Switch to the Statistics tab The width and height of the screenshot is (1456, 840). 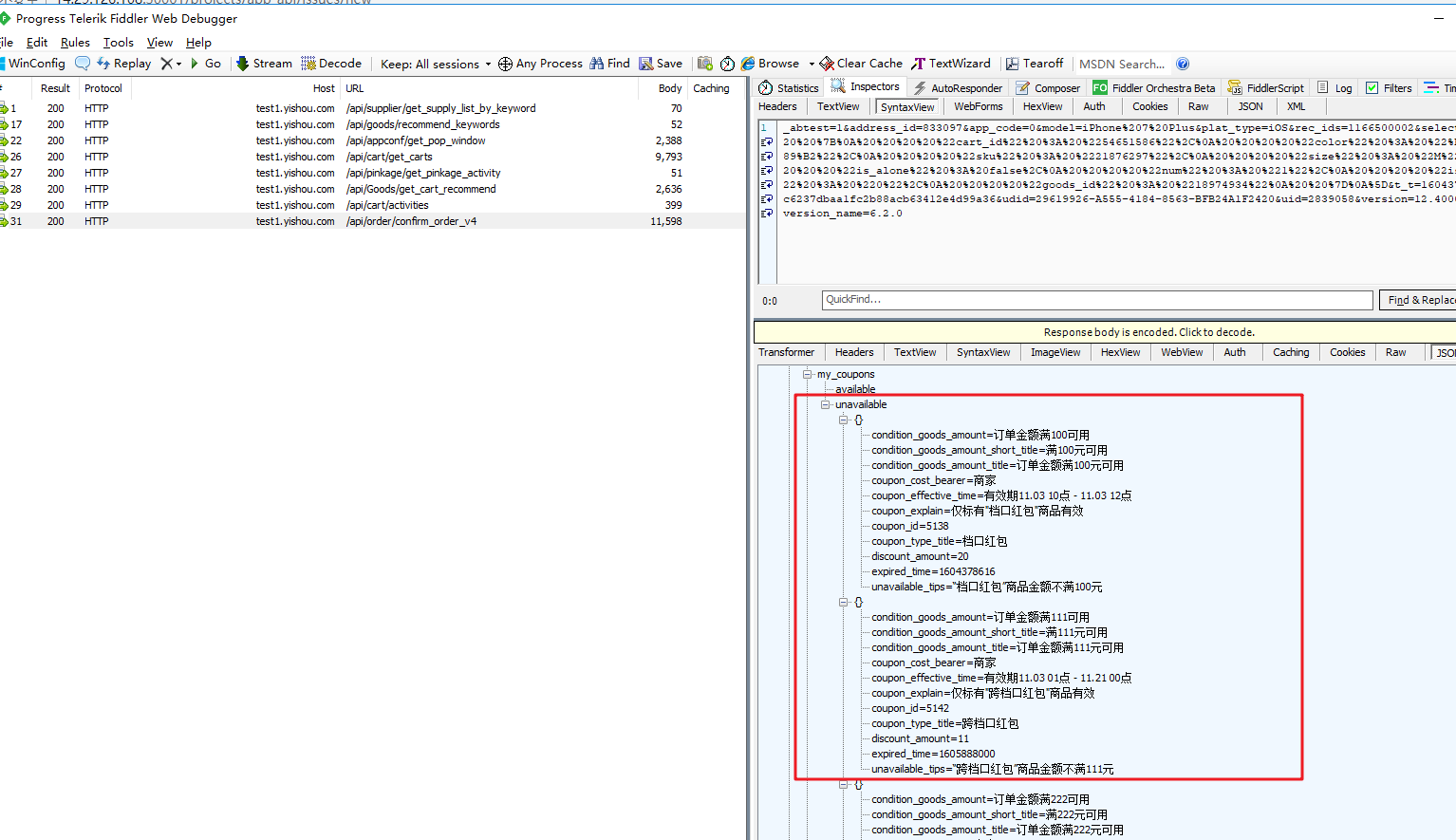point(789,88)
